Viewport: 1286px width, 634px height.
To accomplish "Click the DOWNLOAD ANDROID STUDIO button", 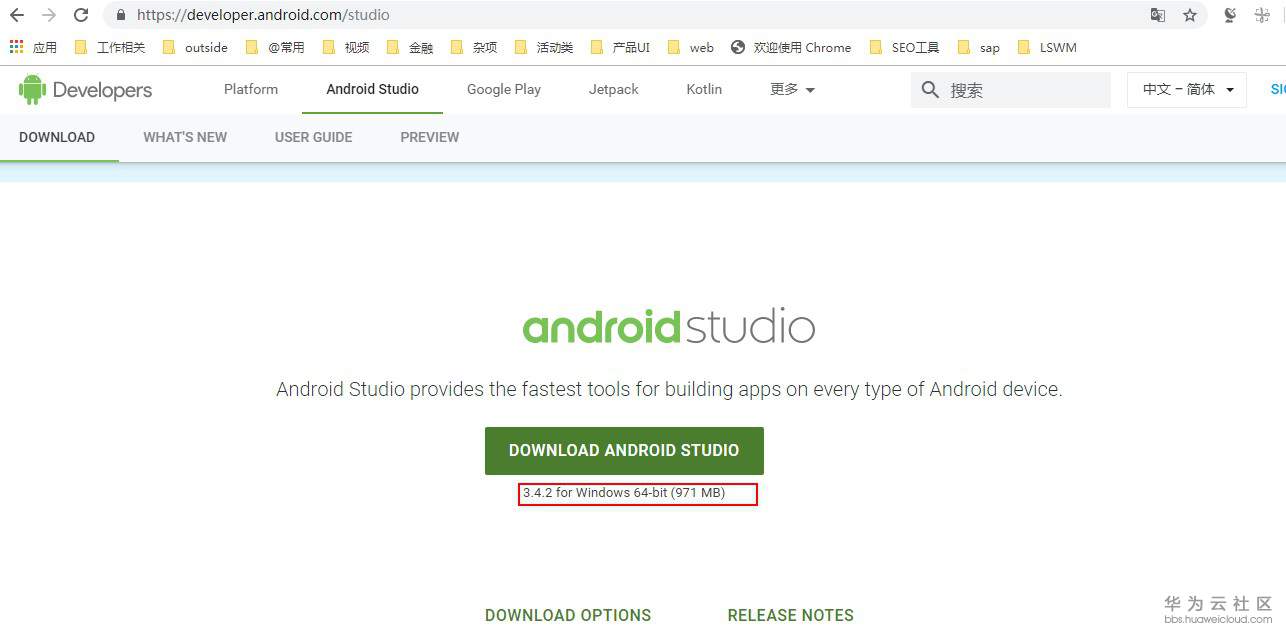I will point(624,451).
